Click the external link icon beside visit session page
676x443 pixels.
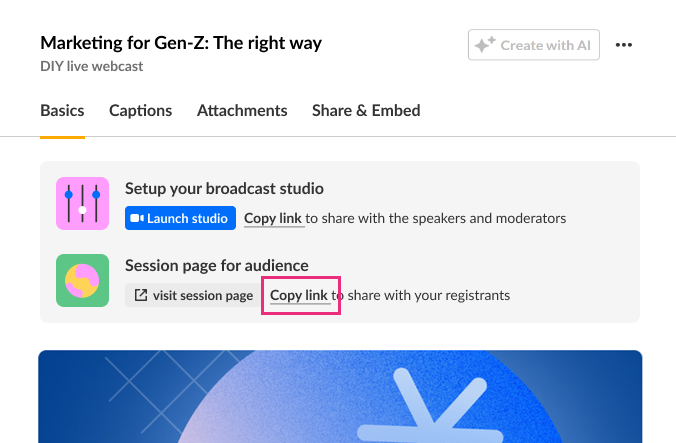[x=141, y=296]
